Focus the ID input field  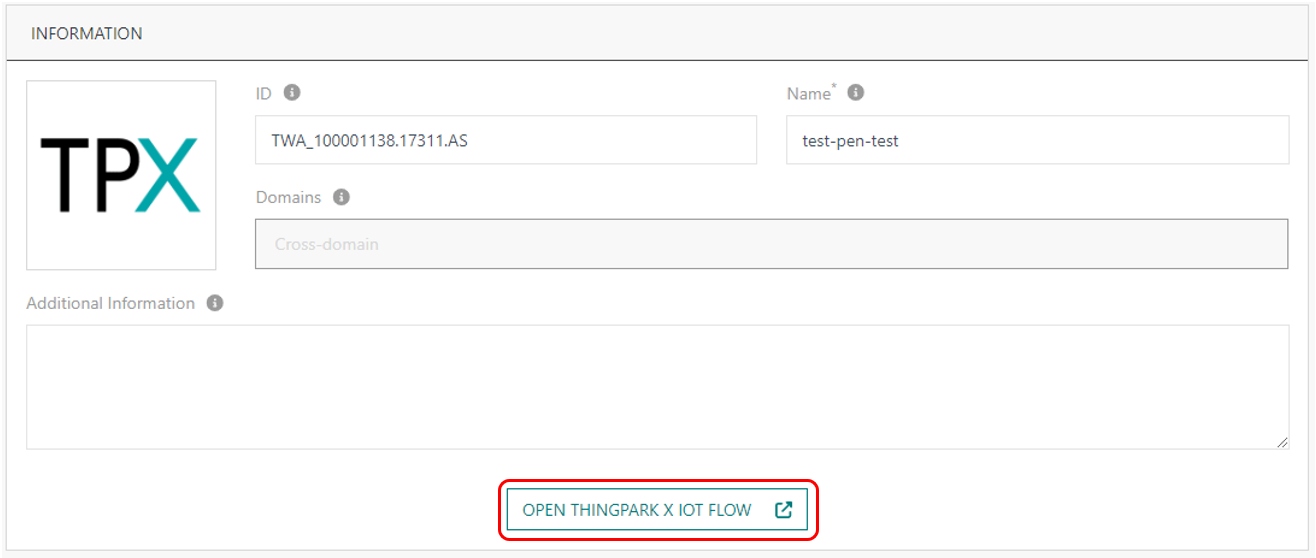click(x=506, y=141)
